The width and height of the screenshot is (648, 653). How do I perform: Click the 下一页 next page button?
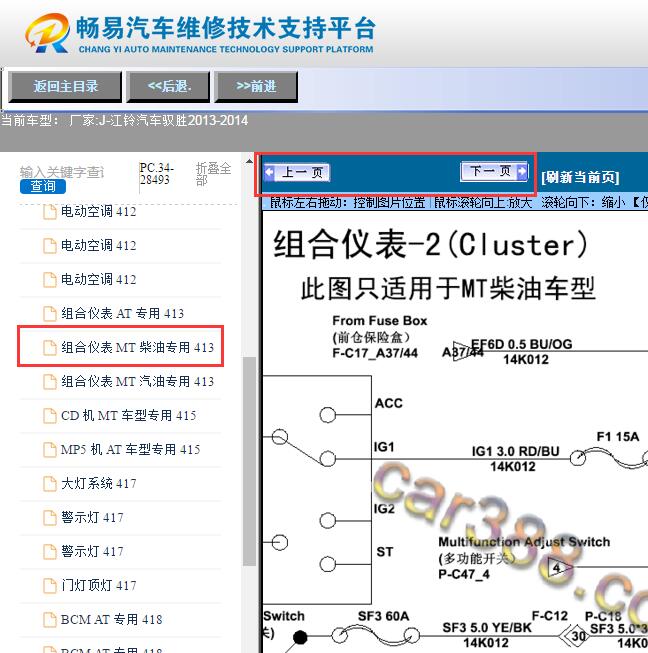[x=494, y=171]
